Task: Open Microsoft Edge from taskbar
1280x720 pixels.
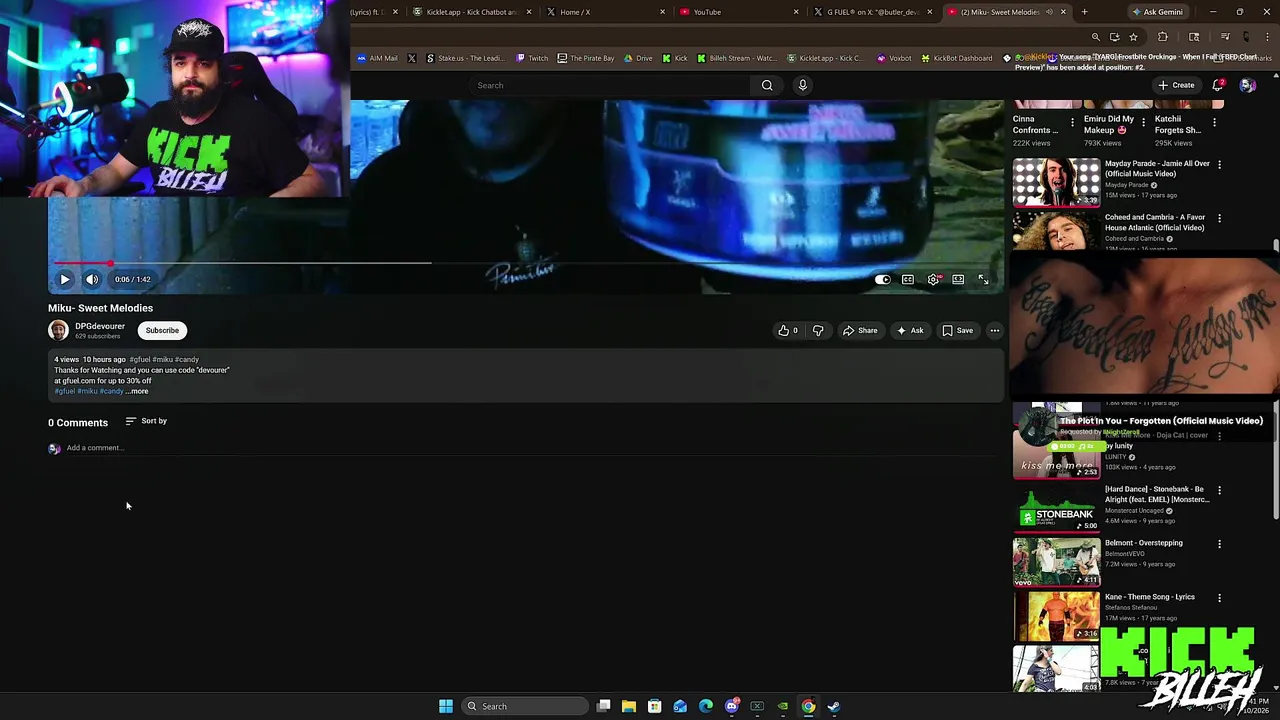Action: (x=706, y=706)
